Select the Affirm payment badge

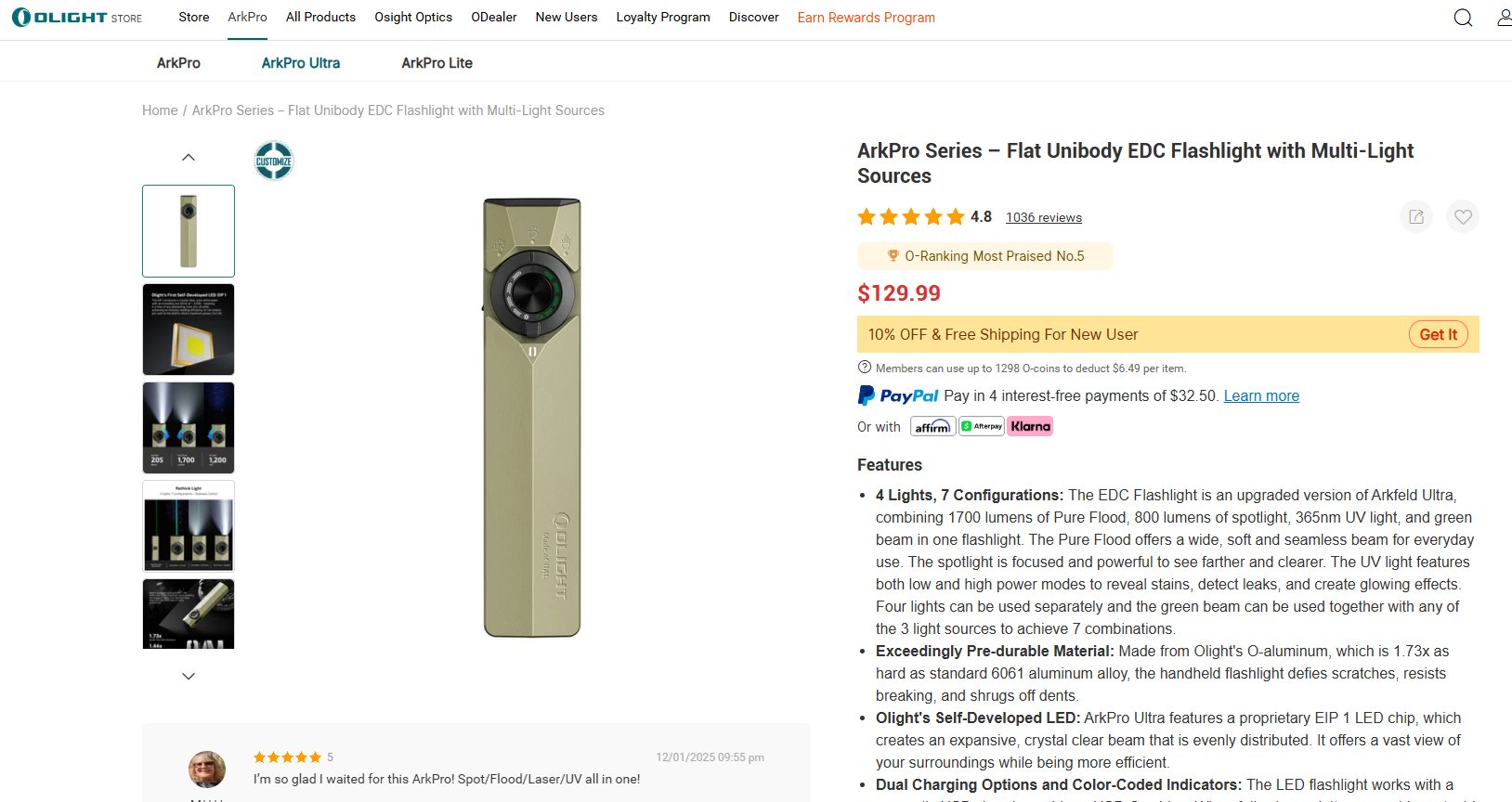[932, 426]
